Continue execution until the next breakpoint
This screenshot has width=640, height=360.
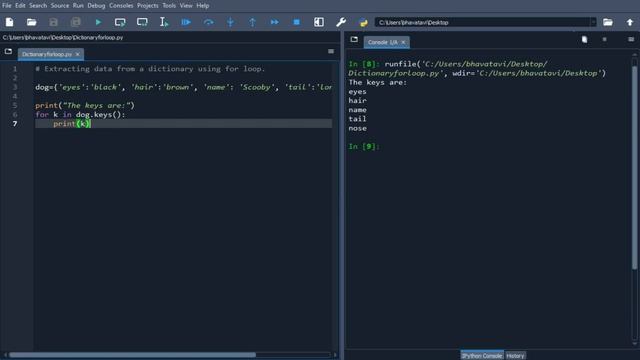coord(274,22)
